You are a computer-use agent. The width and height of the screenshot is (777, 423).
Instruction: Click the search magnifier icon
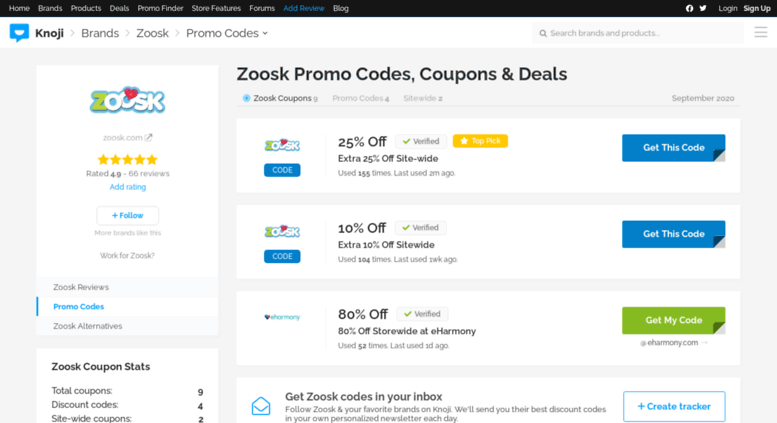click(543, 33)
